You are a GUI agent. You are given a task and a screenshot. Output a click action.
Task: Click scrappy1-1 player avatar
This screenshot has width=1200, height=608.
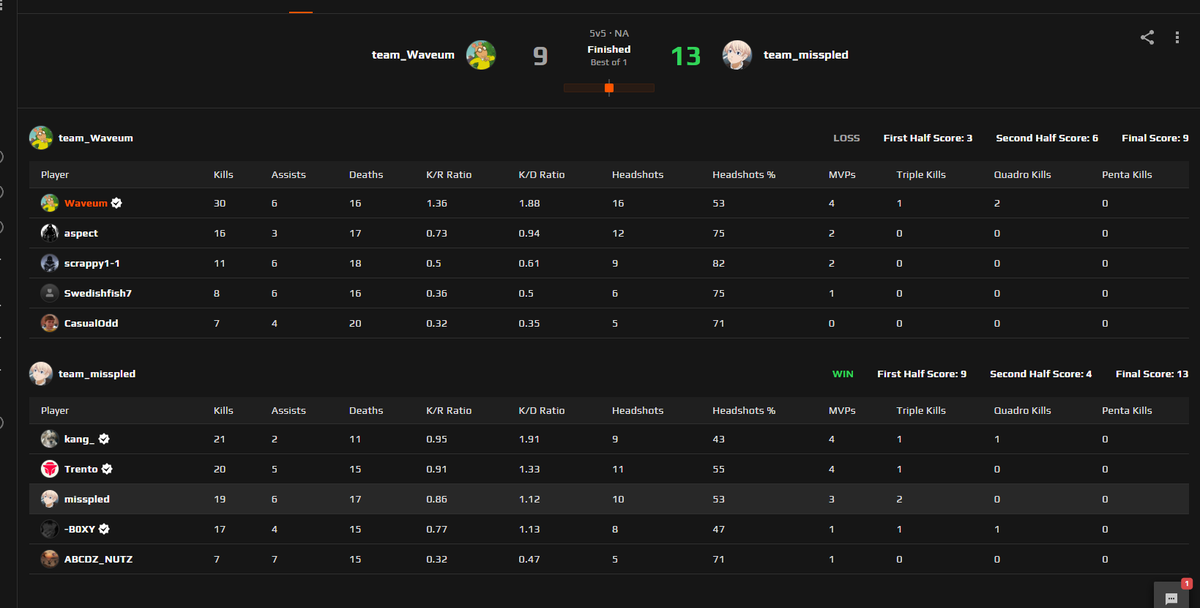point(49,263)
